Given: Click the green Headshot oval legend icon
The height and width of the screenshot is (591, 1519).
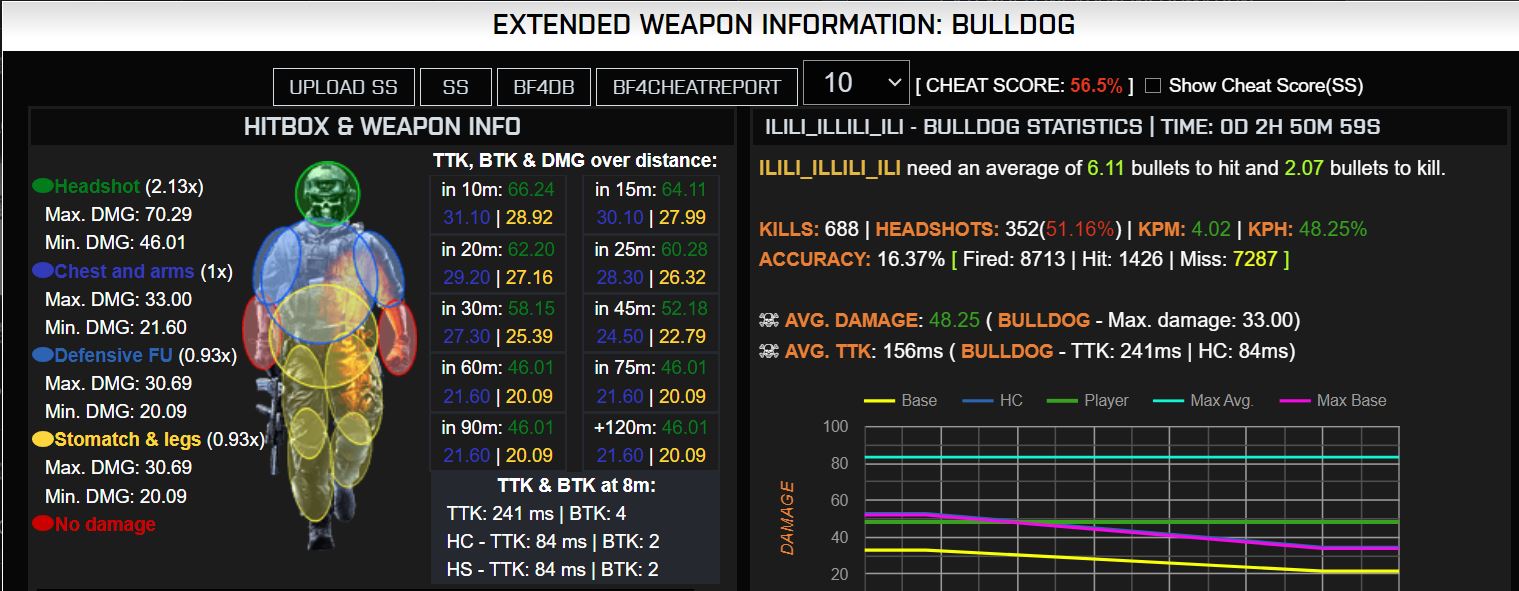Looking at the screenshot, I should pyautogui.click(x=43, y=186).
